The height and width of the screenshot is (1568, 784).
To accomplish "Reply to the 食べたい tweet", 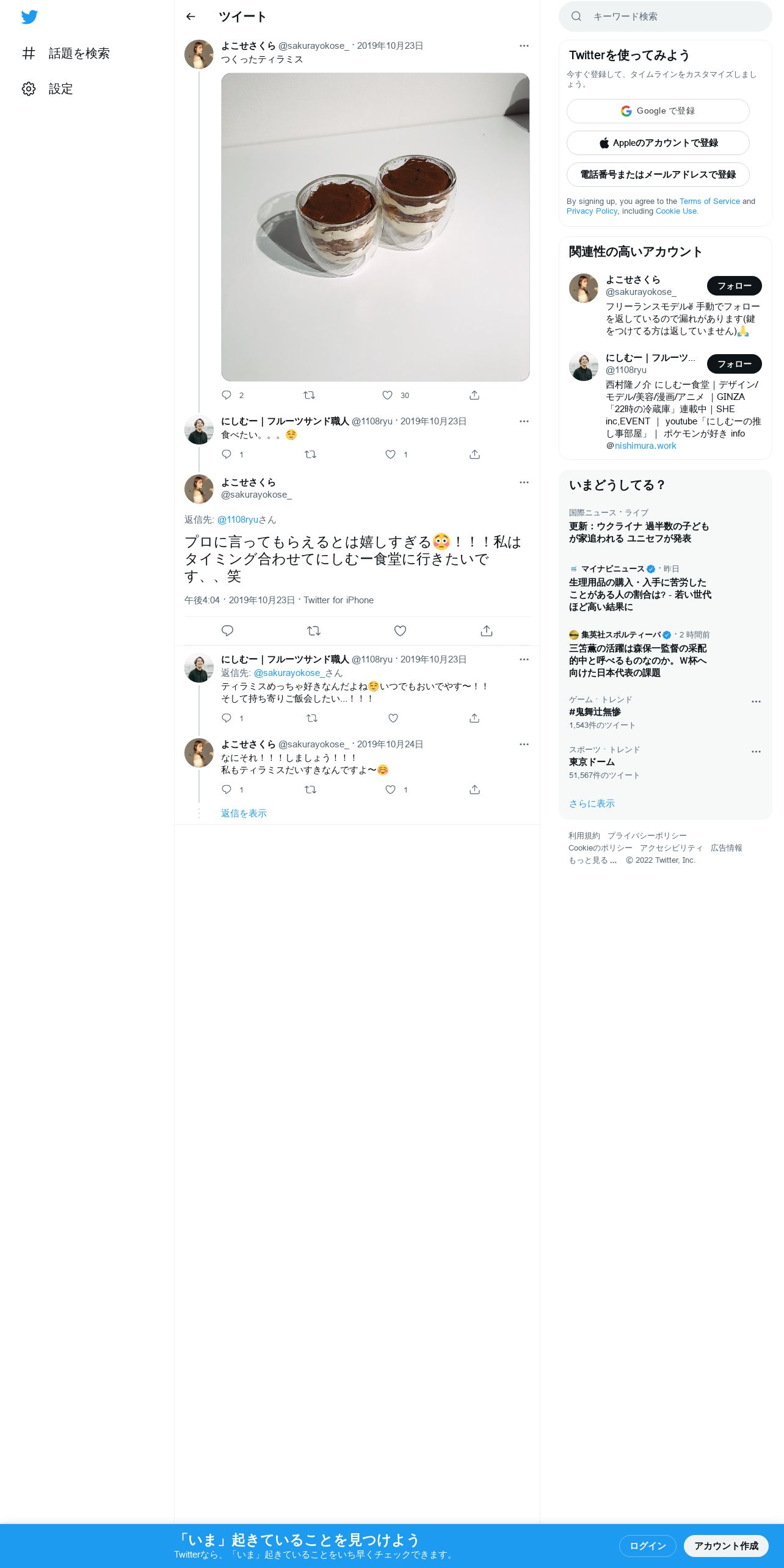I will [x=227, y=454].
